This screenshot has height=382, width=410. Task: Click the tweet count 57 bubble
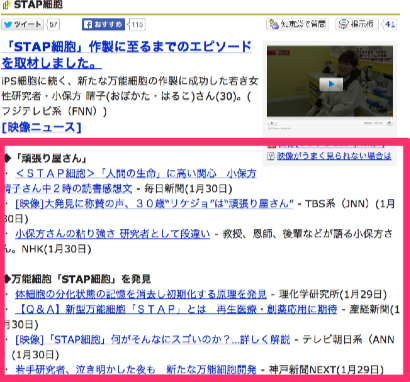[x=53, y=24]
